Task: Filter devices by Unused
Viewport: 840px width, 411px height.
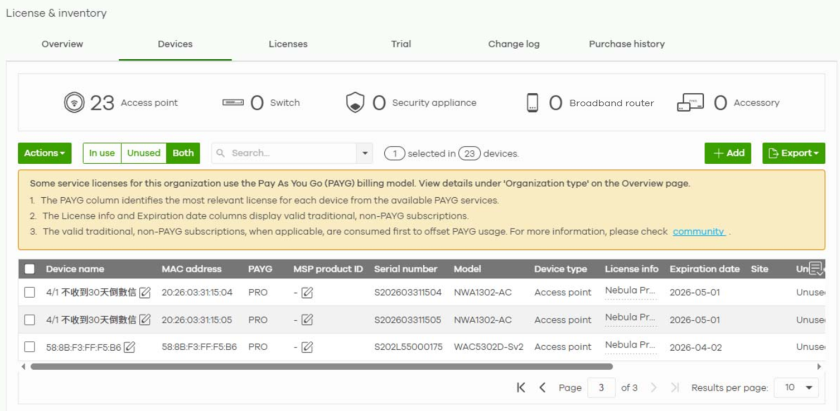Action: pyautogui.click(x=144, y=153)
